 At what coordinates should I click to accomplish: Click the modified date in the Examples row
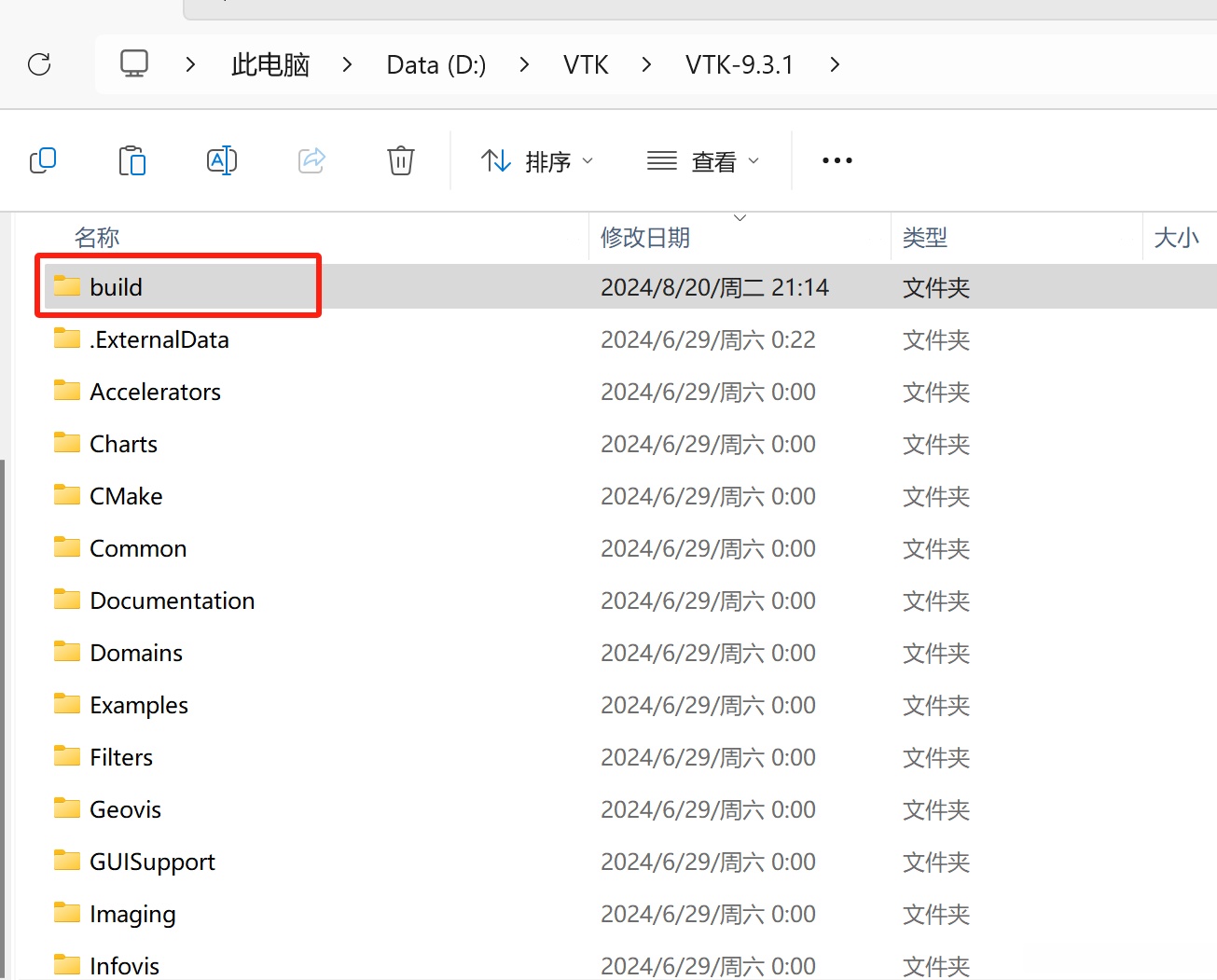tap(708, 705)
